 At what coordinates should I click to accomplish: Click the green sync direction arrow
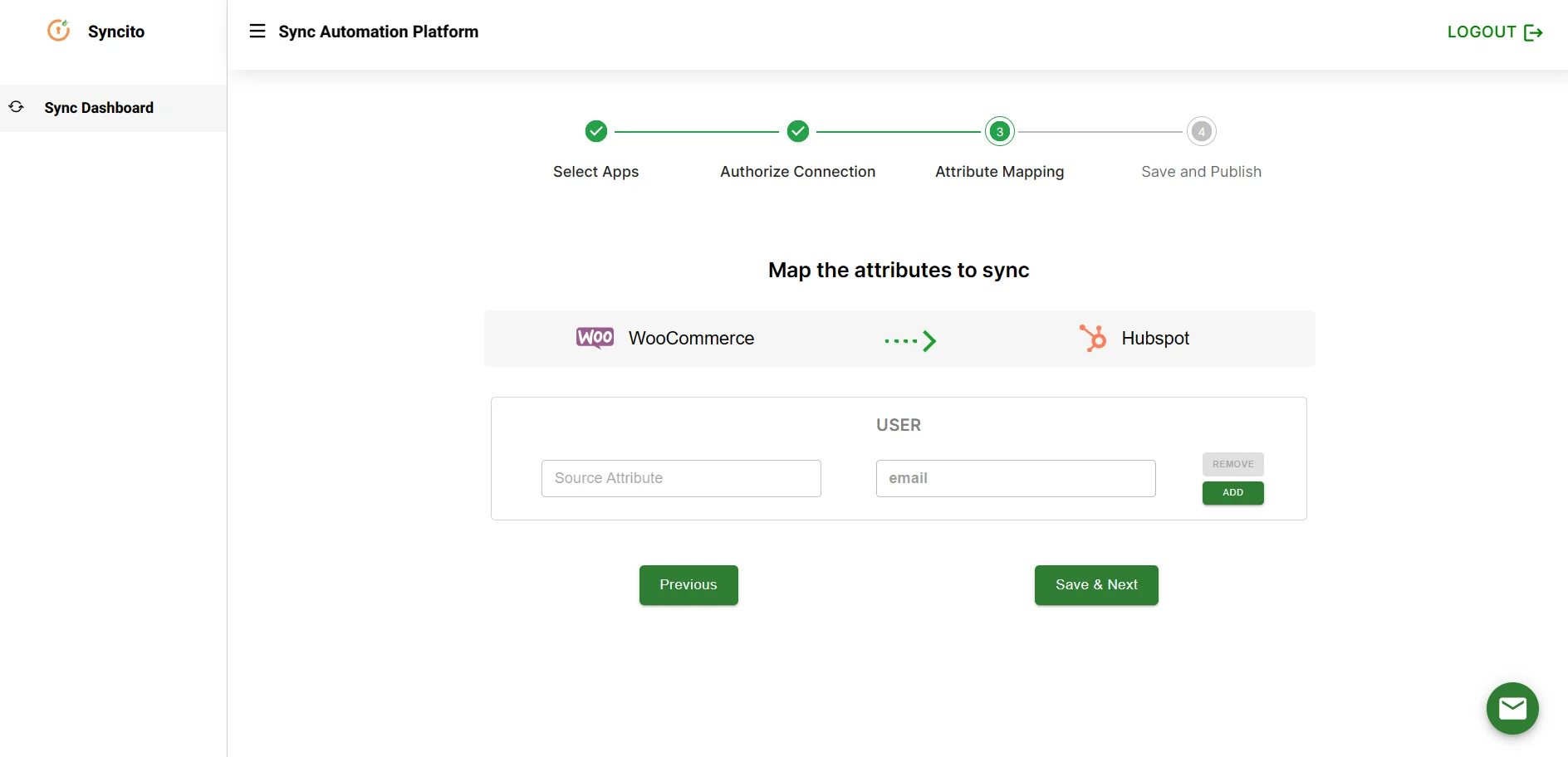911,340
